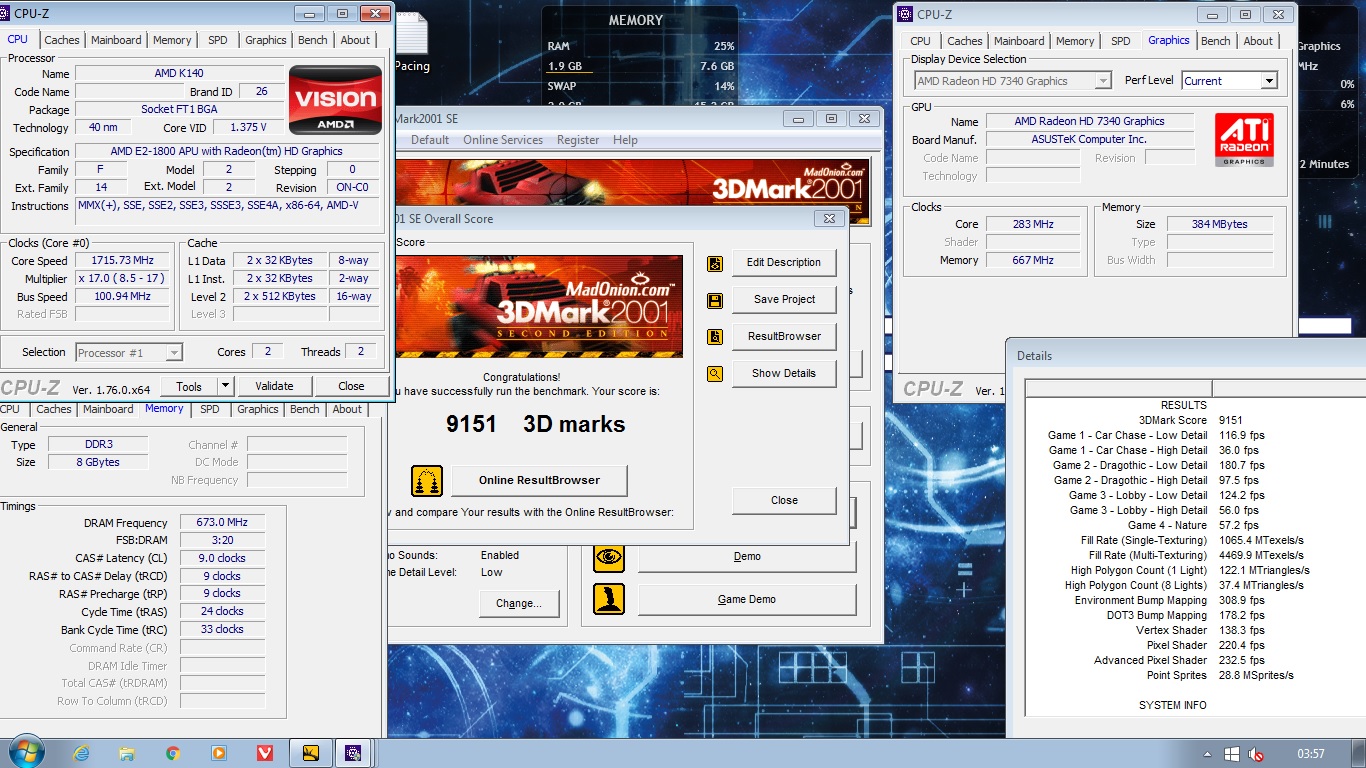Click the Save Project floppy disk icon
Image resolution: width=1366 pixels, height=768 pixels.
click(x=715, y=301)
